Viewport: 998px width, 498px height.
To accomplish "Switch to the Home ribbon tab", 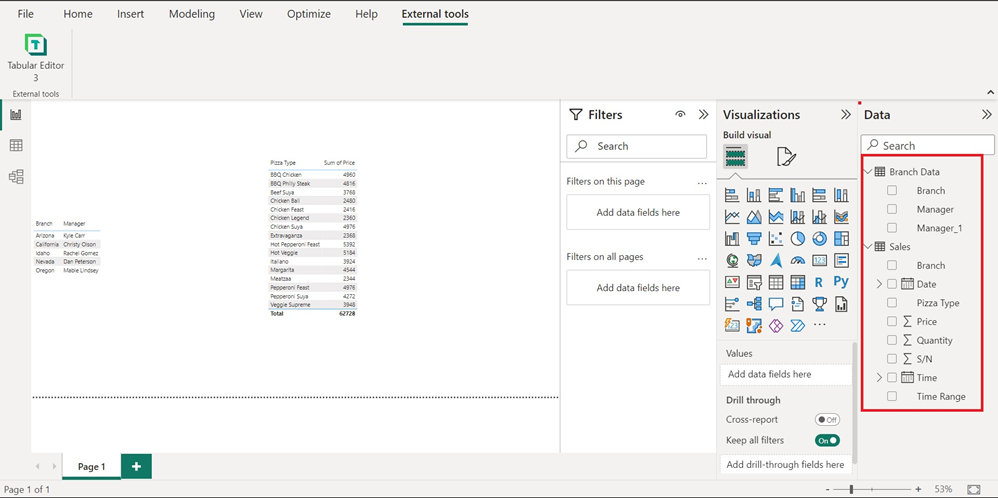I will click(78, 13).
